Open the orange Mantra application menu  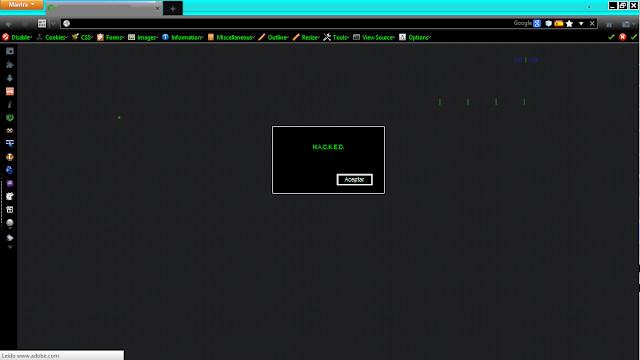pyautogui.click(x=22, y=5)
